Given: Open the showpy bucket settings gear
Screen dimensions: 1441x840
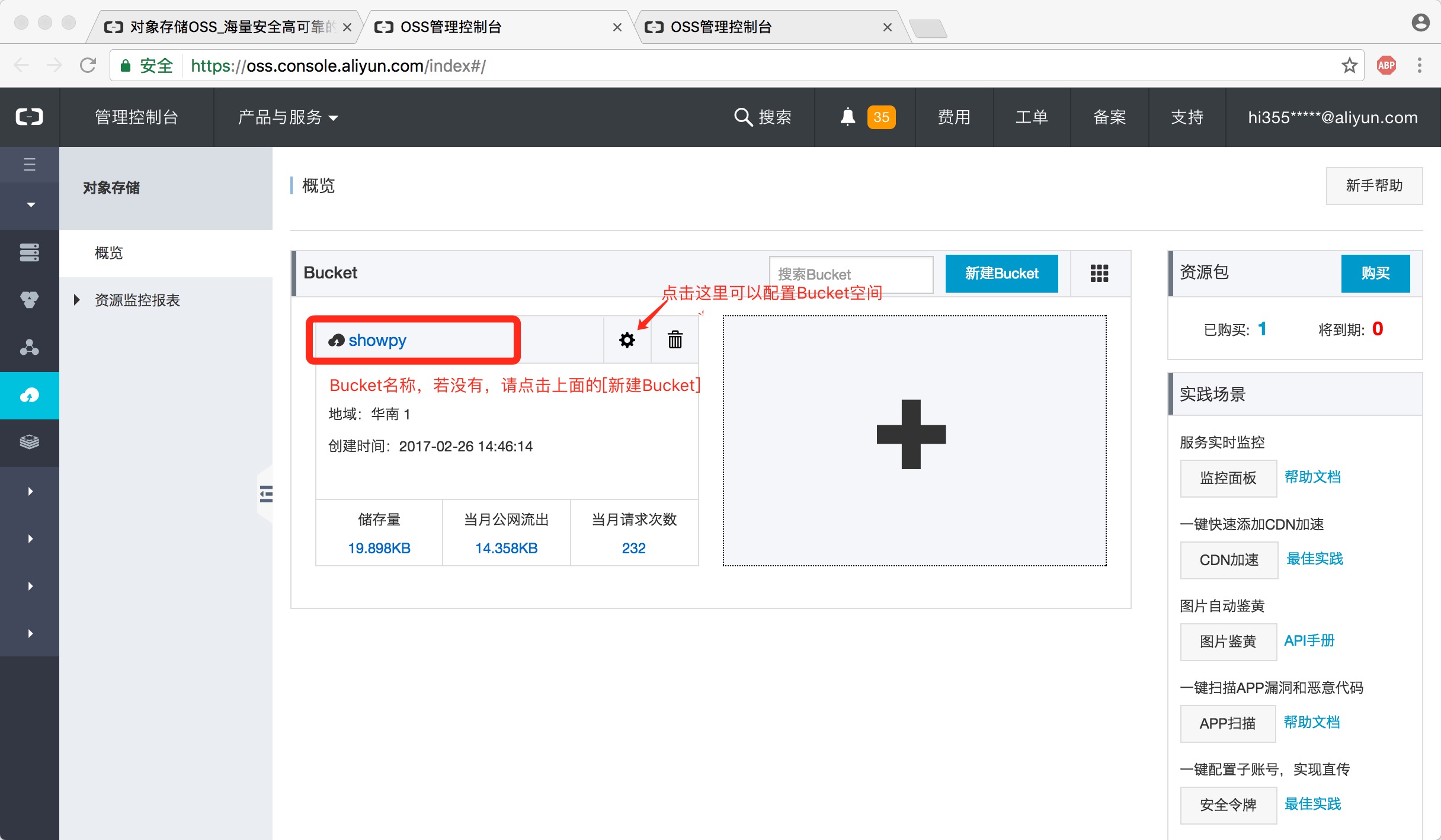Looking at the screenshot, I should [x=627, y=340].
